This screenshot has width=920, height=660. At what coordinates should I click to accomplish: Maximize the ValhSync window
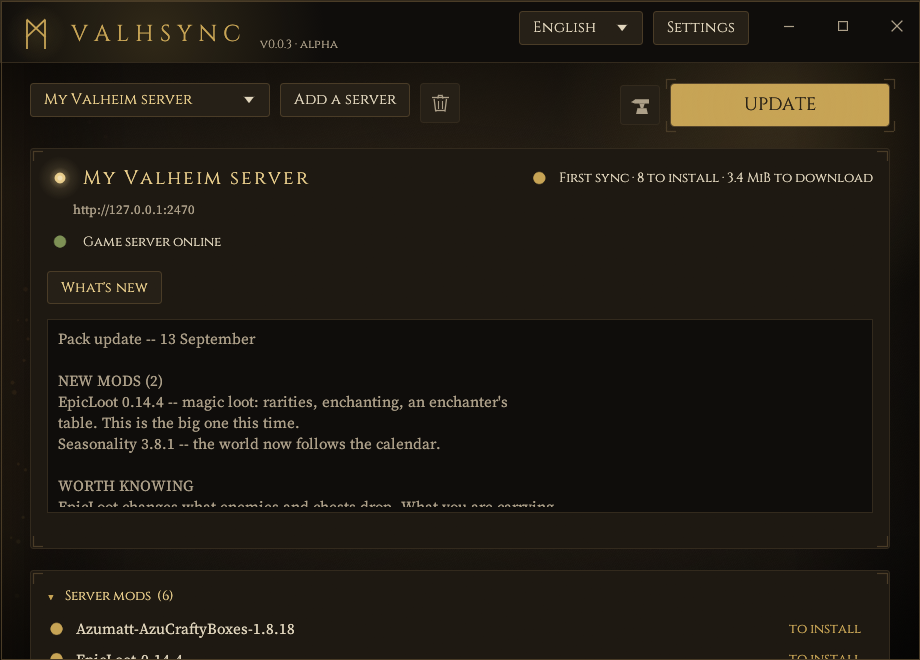(843, 26)
